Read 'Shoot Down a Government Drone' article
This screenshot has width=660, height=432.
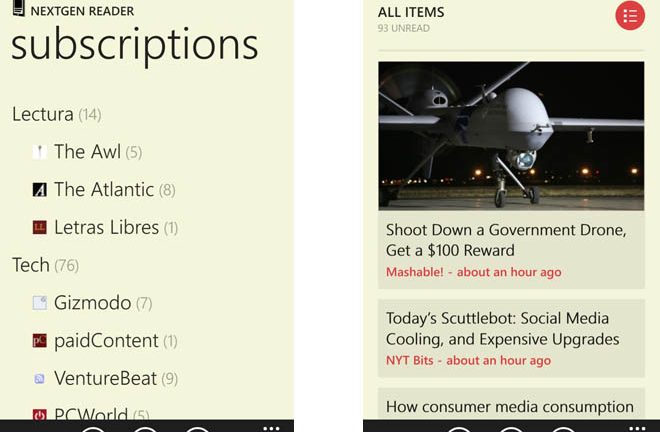coord(506,240)
